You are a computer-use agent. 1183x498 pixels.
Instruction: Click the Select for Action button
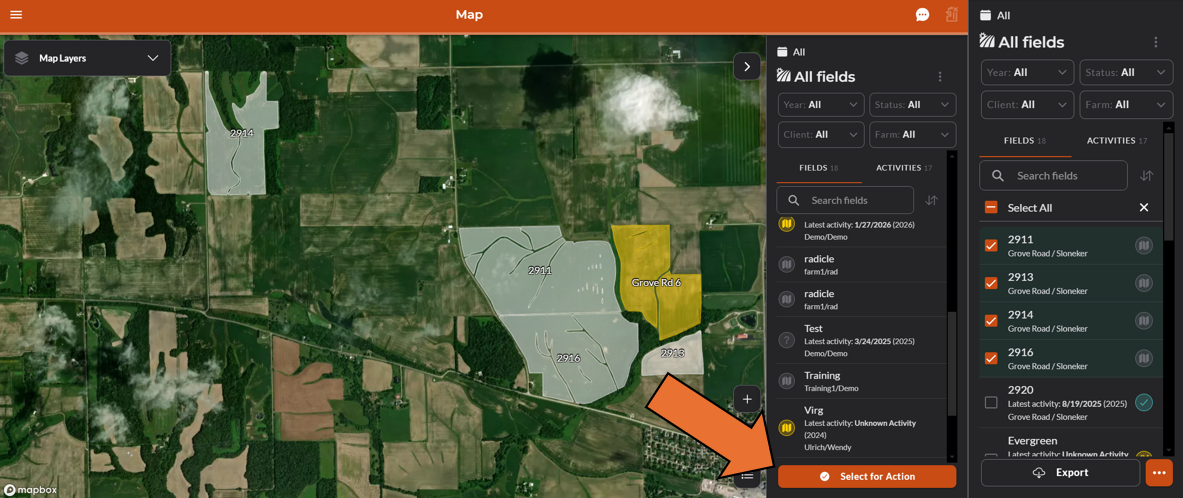point(867,476)
